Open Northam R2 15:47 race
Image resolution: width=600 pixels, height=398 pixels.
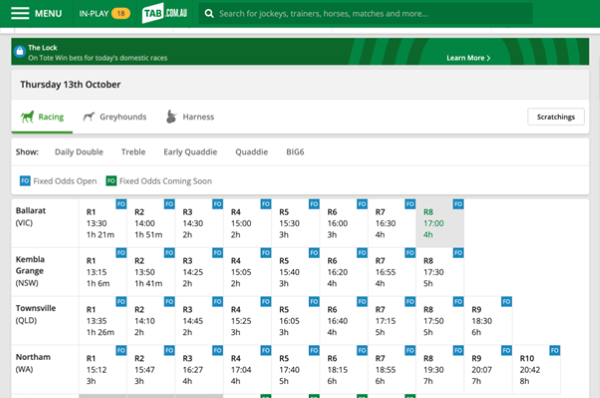151,370
